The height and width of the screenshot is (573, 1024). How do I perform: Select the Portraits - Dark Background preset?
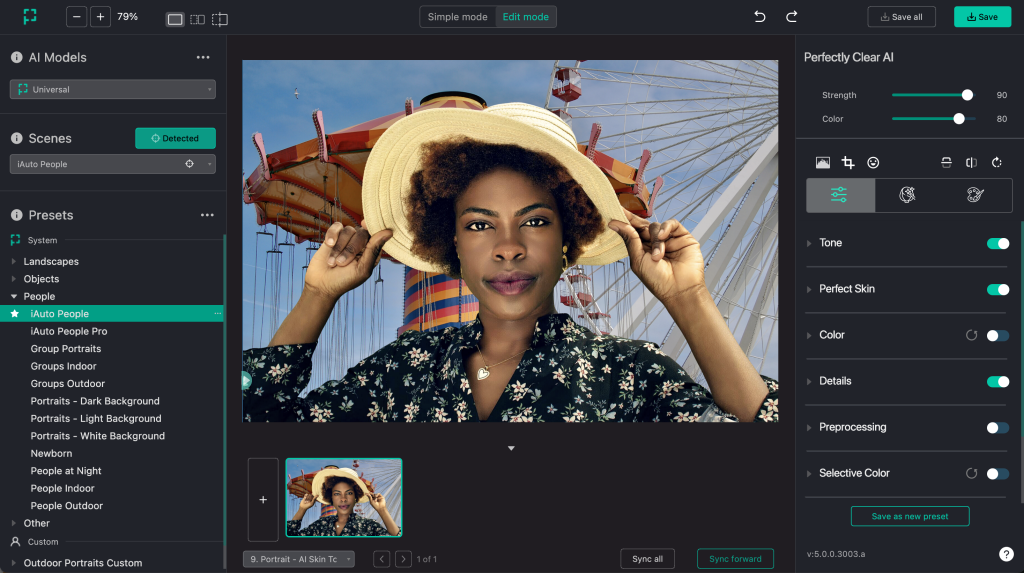click(95, 401)
